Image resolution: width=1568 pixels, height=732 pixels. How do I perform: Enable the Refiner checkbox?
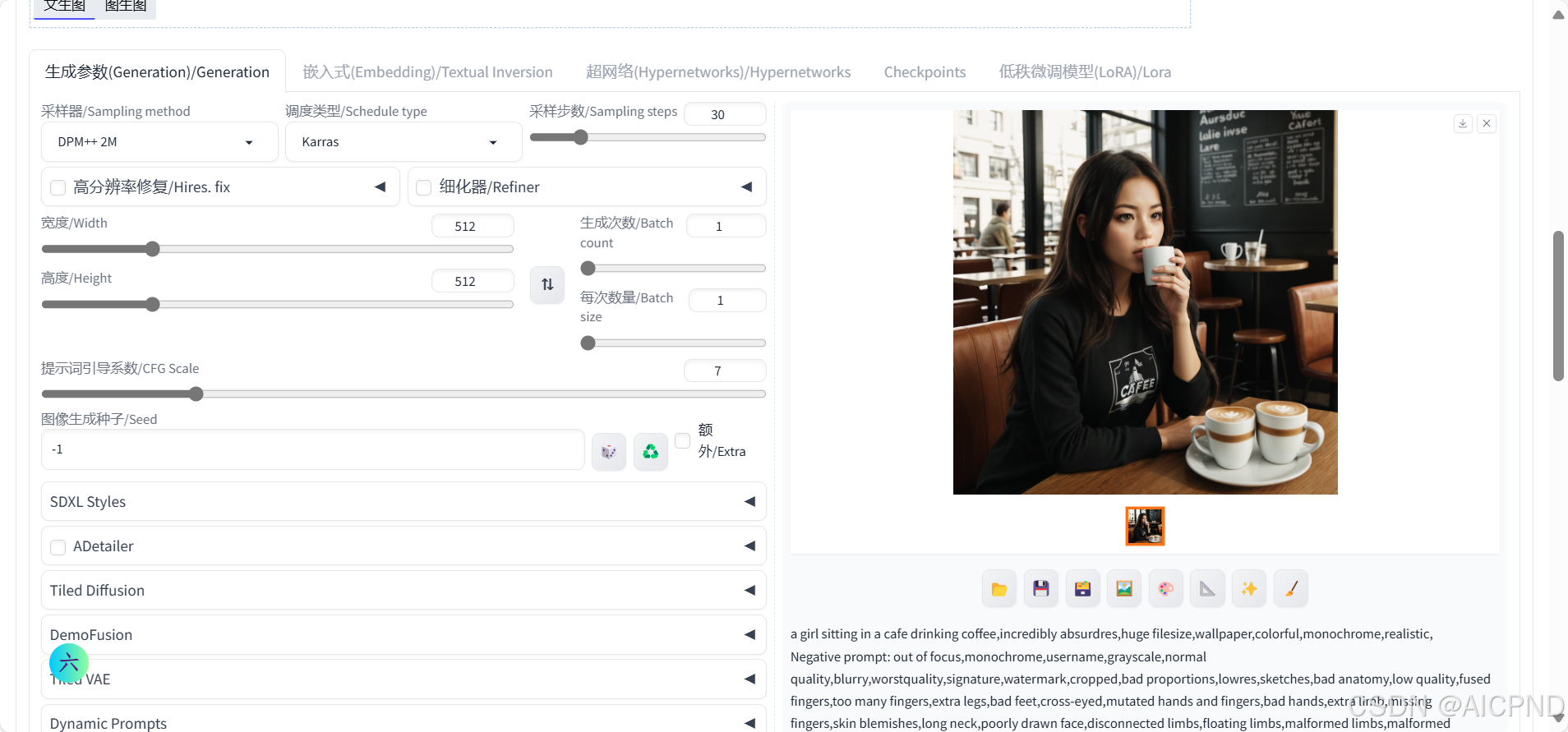tap(424, 188)
